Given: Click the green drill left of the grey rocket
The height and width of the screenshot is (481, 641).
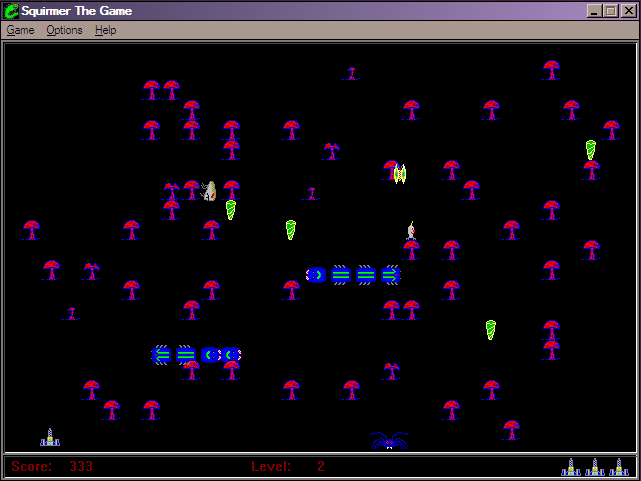Looking at the screenshot, I should (291, 230).
